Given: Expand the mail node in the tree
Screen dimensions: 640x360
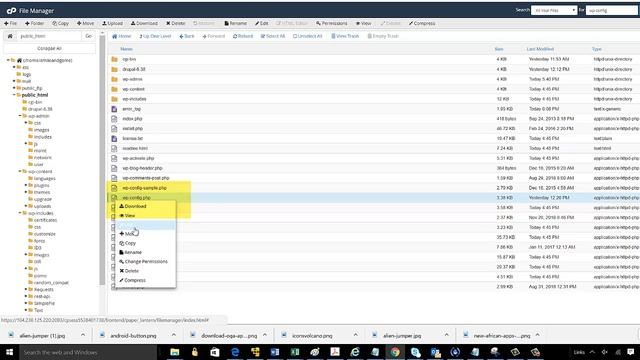Looking at the screenshot, I should click(x=14, y=81).
